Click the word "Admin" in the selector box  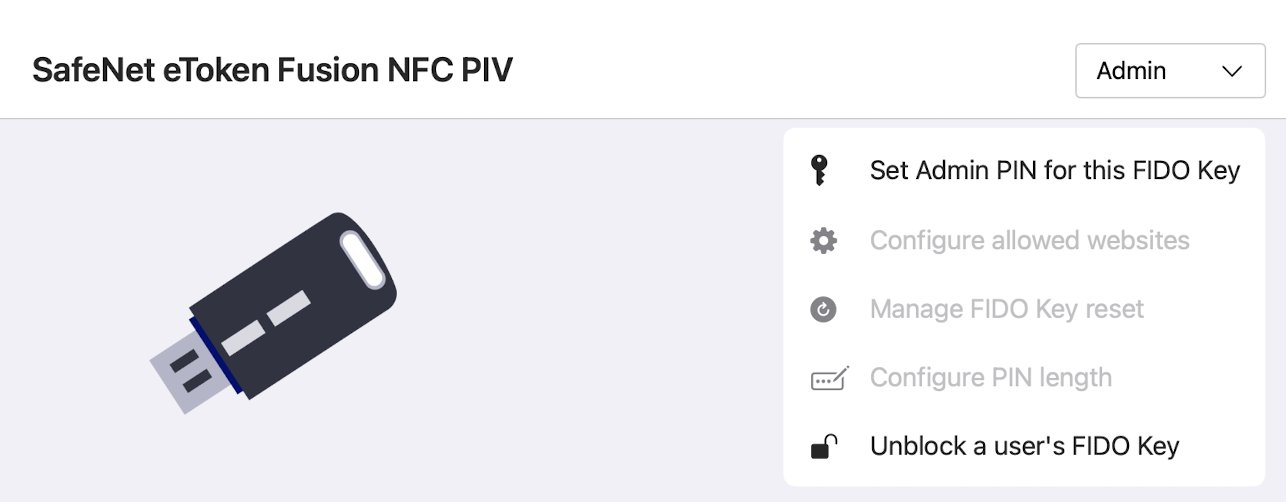pos(1131,71)
